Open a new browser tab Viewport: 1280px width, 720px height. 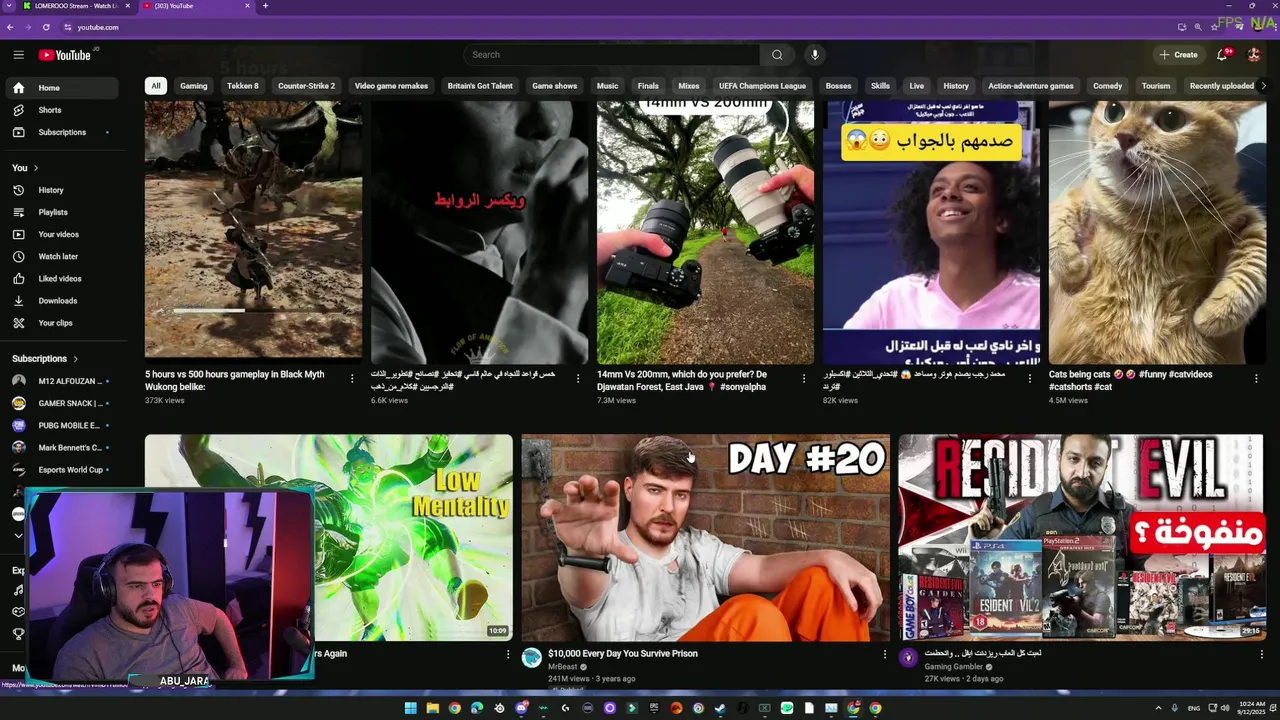point(265,6)
